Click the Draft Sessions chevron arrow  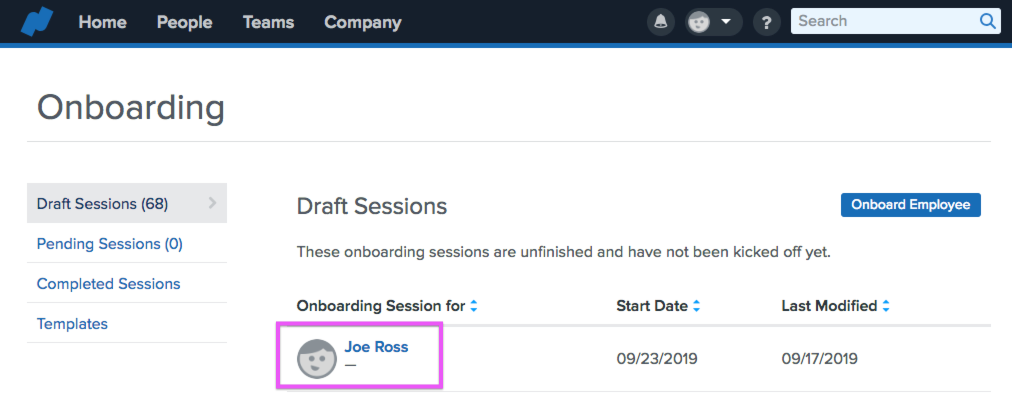click(x=212, y=203)
